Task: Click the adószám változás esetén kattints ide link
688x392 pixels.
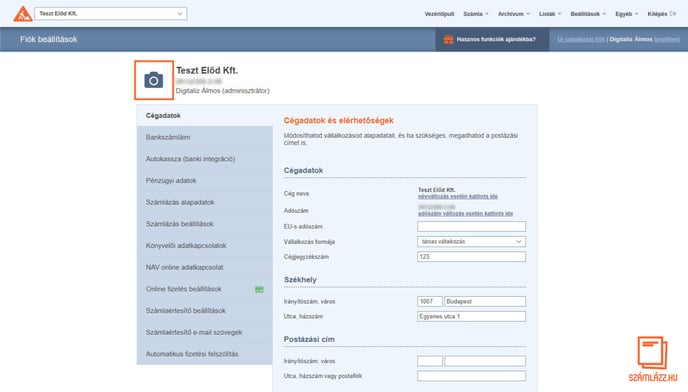Action: [465, 214]
